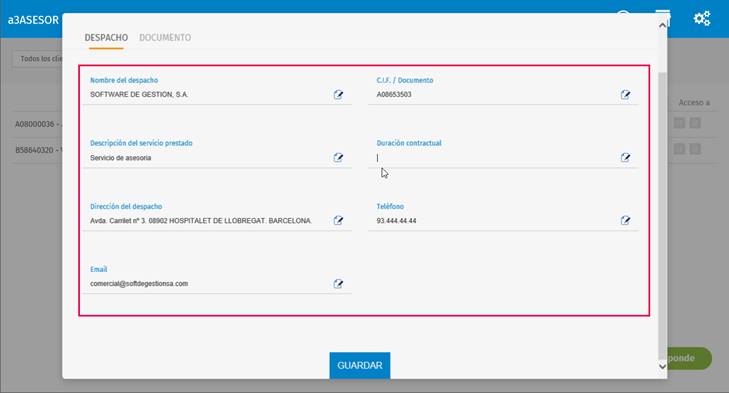Click the Servicio de asesoria value

pos(120,158)
